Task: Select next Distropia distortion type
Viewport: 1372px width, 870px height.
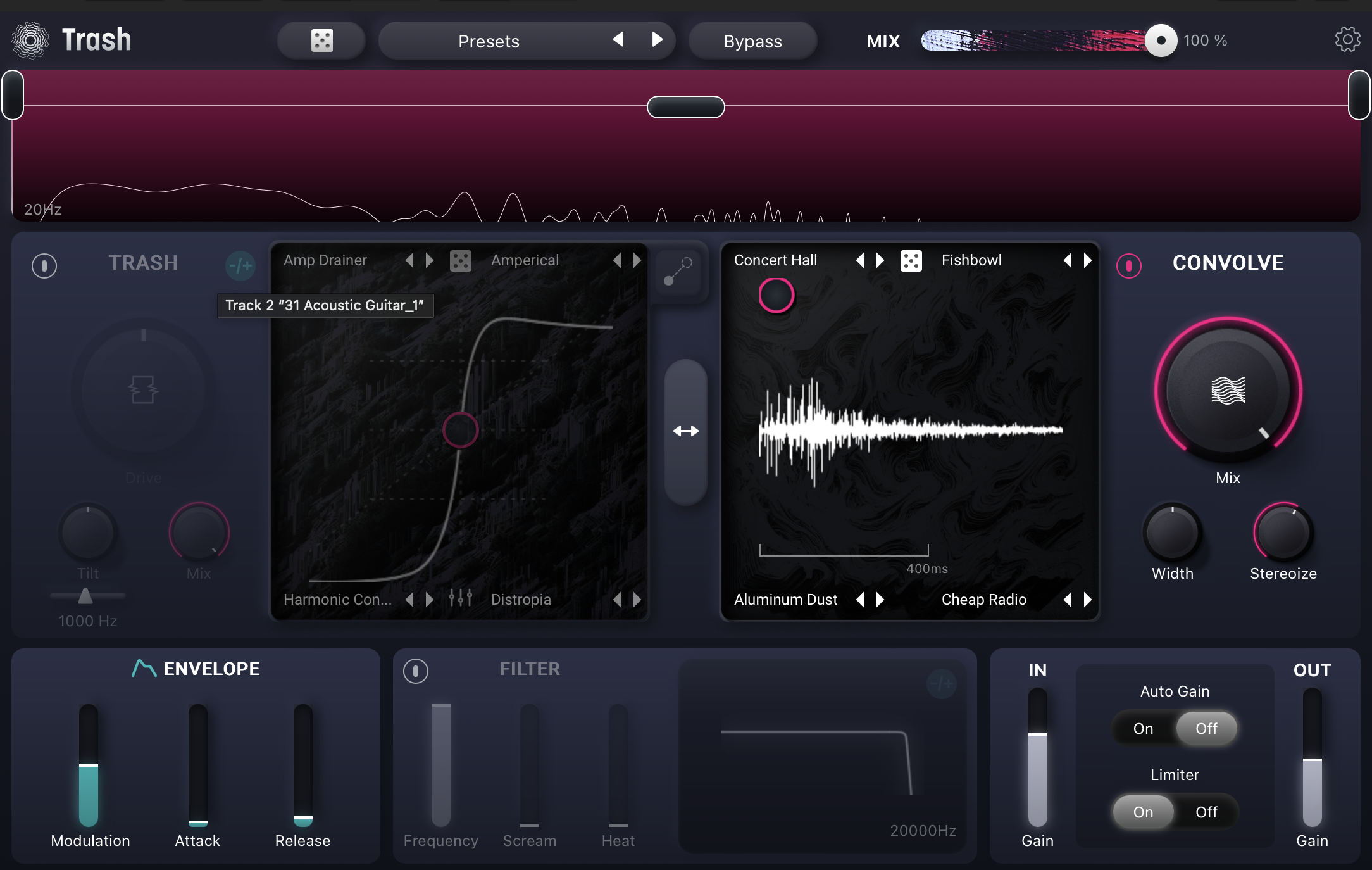Action: pyautogui.click(x=637, y=600)
